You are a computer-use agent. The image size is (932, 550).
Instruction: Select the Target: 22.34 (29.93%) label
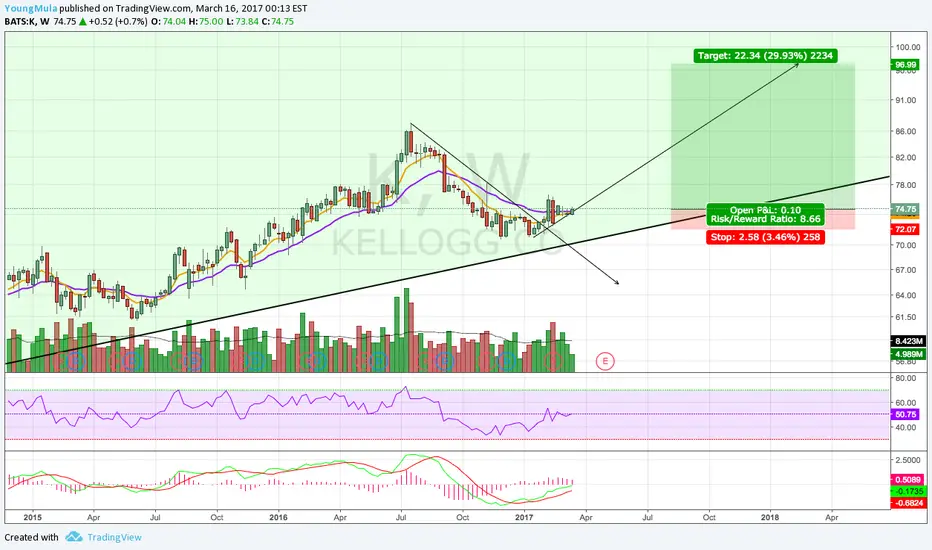point(765,55)
